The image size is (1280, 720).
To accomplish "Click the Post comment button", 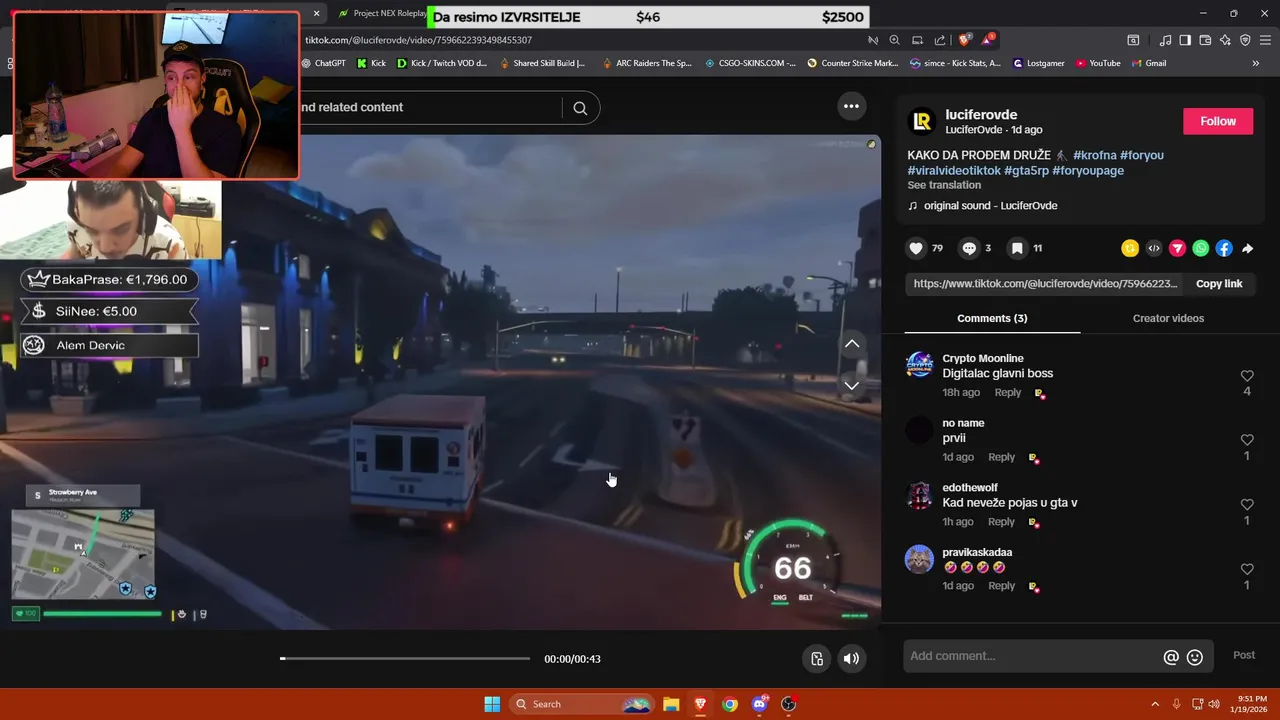I will click(x=1244, y=655).
